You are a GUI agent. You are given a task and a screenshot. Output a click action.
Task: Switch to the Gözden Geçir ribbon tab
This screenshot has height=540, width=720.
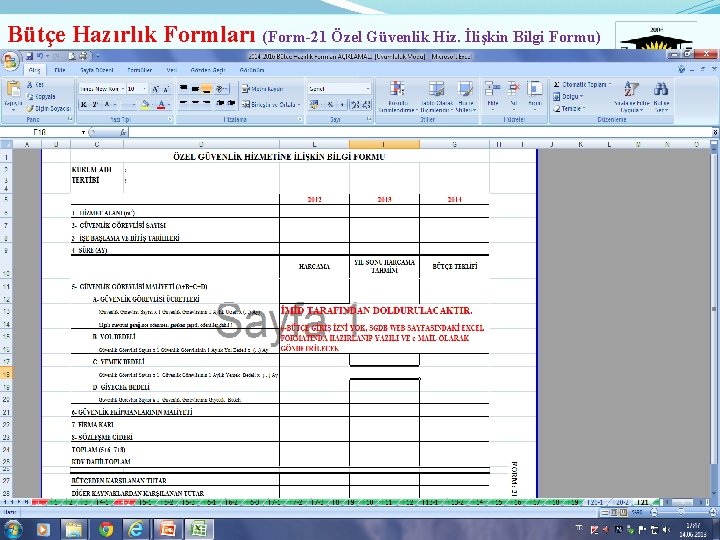point(208,70)
